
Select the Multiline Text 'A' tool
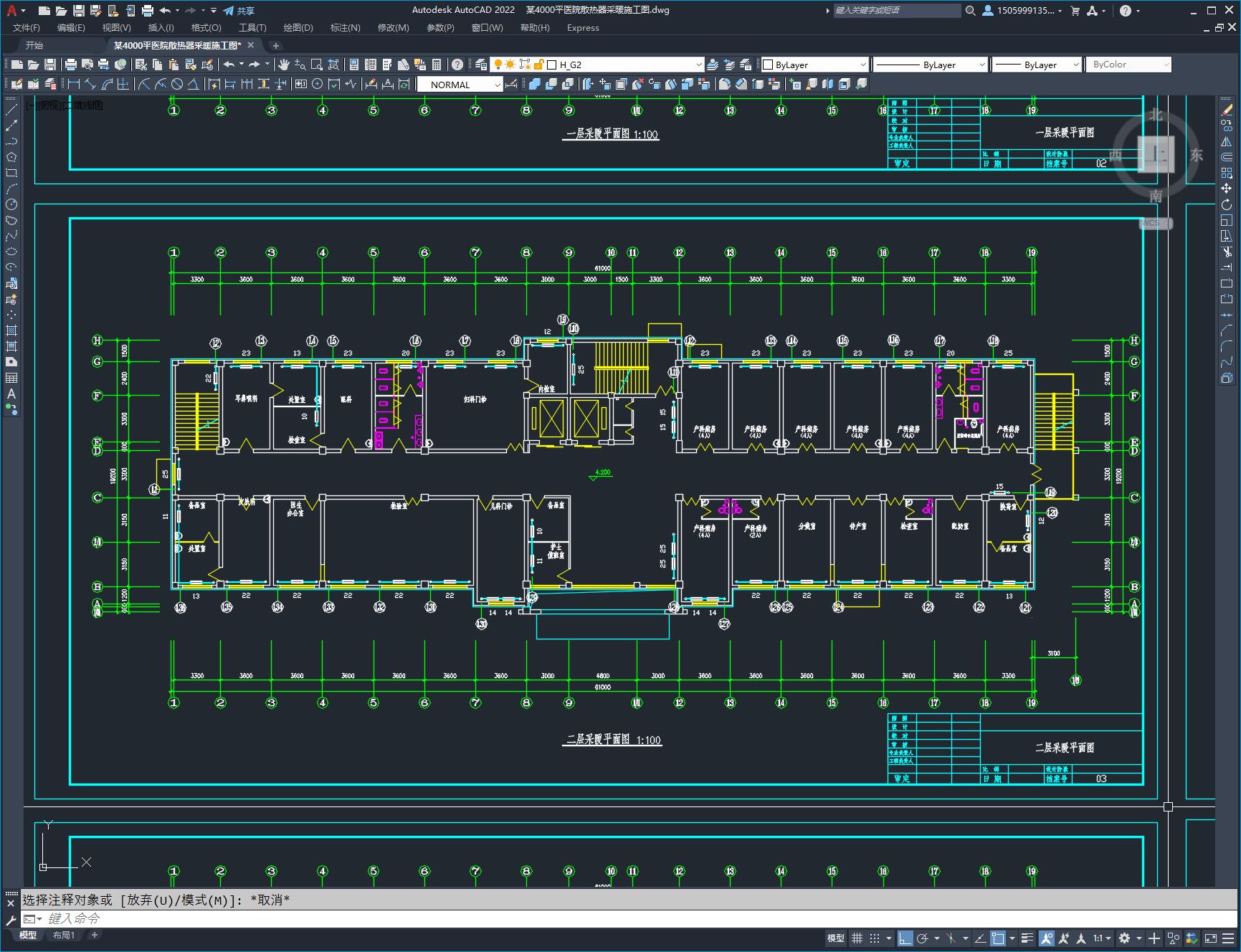[11, 394]
